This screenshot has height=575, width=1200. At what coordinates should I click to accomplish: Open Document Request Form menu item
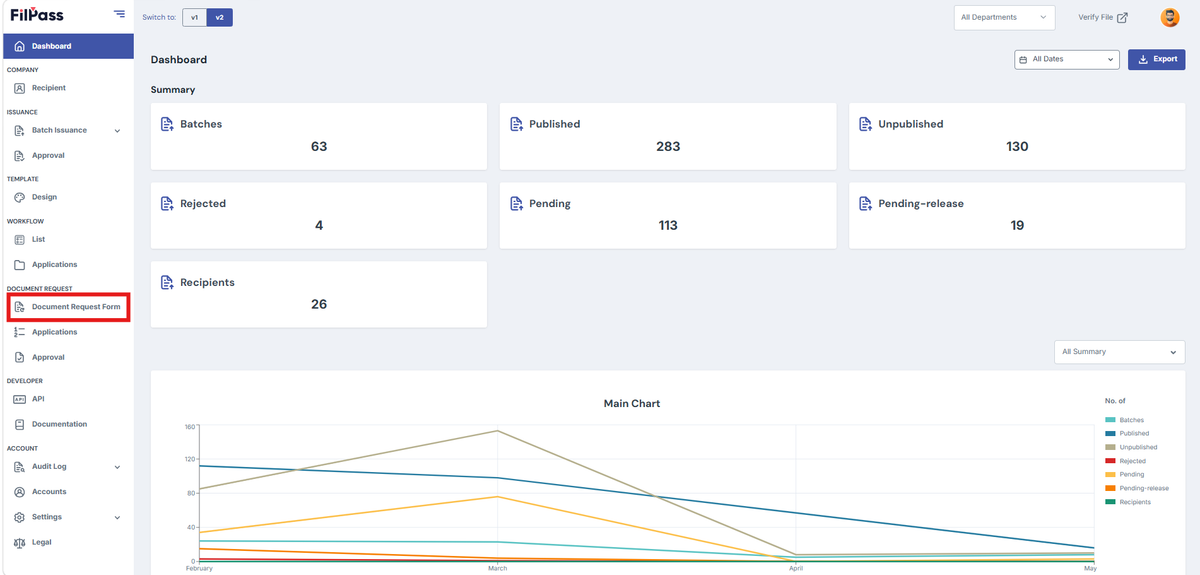[x=67, y=307]
